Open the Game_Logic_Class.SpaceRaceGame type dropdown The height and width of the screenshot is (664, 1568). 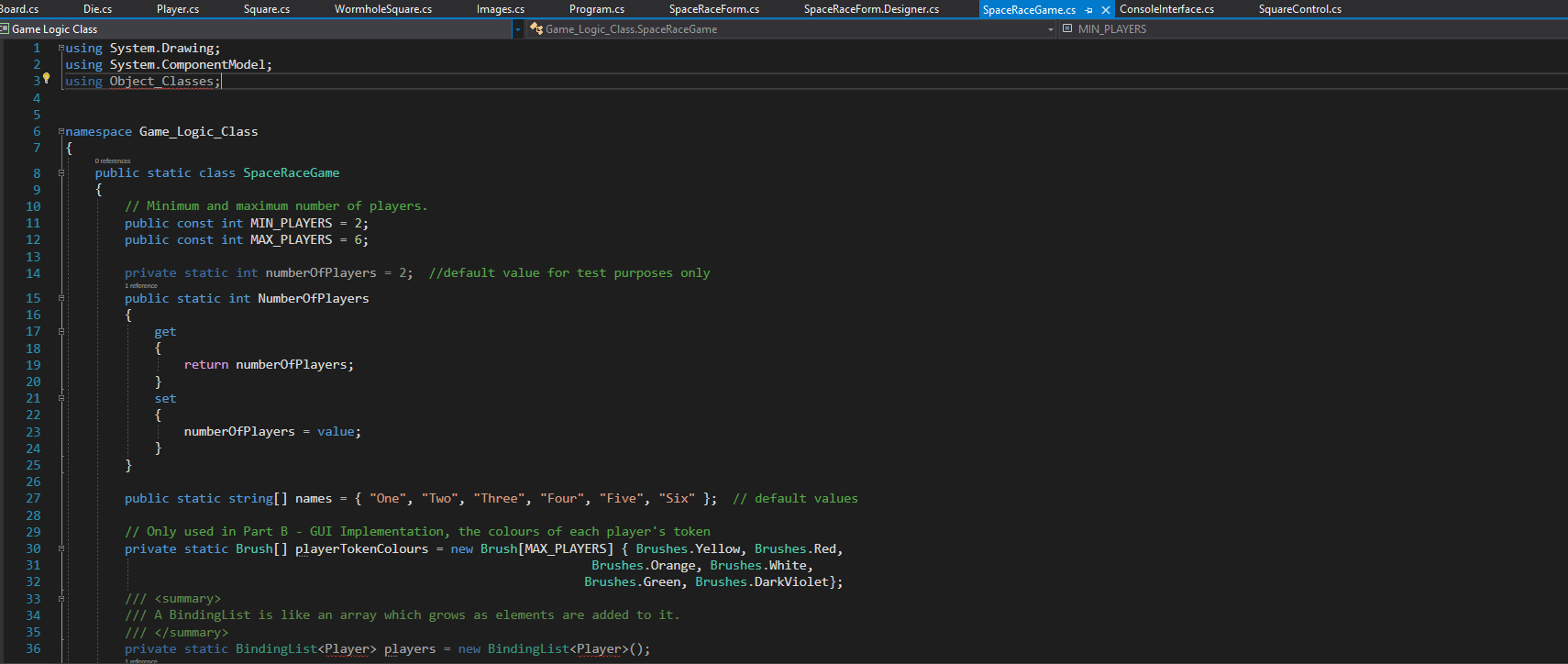pos(1050,29)
